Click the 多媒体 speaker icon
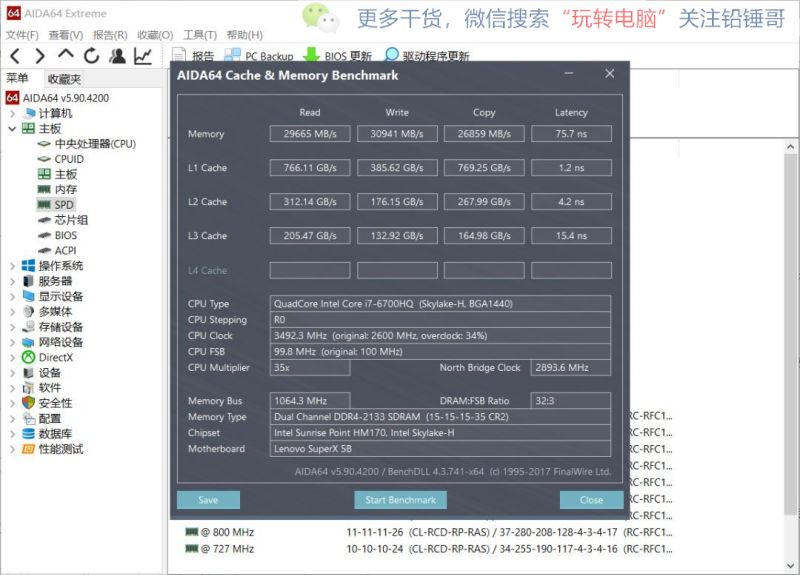The height and width of the screenshot is (575, 800). [29, 311]
